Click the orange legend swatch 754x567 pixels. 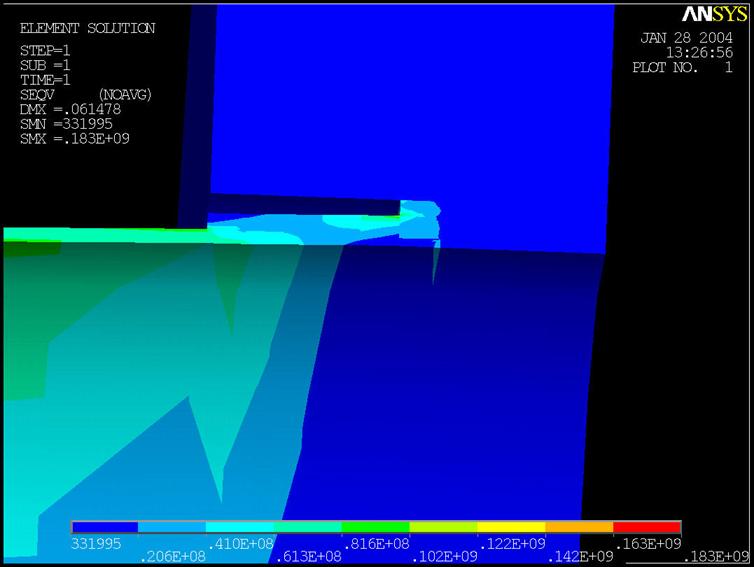click(579, 527)
